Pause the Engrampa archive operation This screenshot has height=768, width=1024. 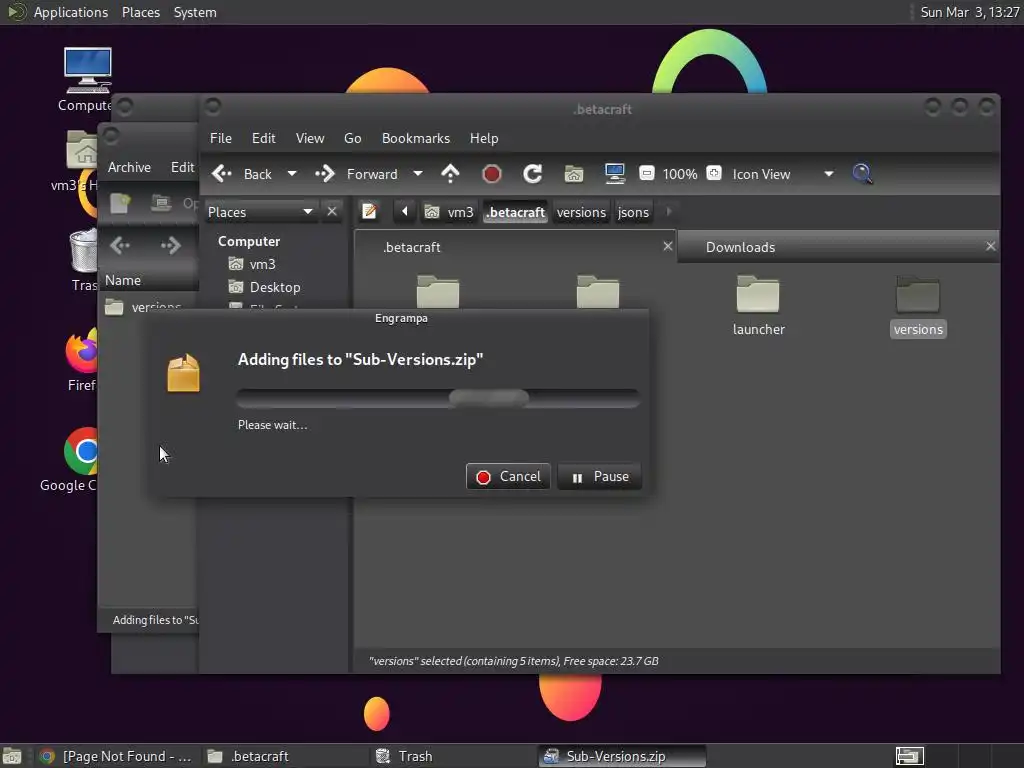tap(600, 477)
